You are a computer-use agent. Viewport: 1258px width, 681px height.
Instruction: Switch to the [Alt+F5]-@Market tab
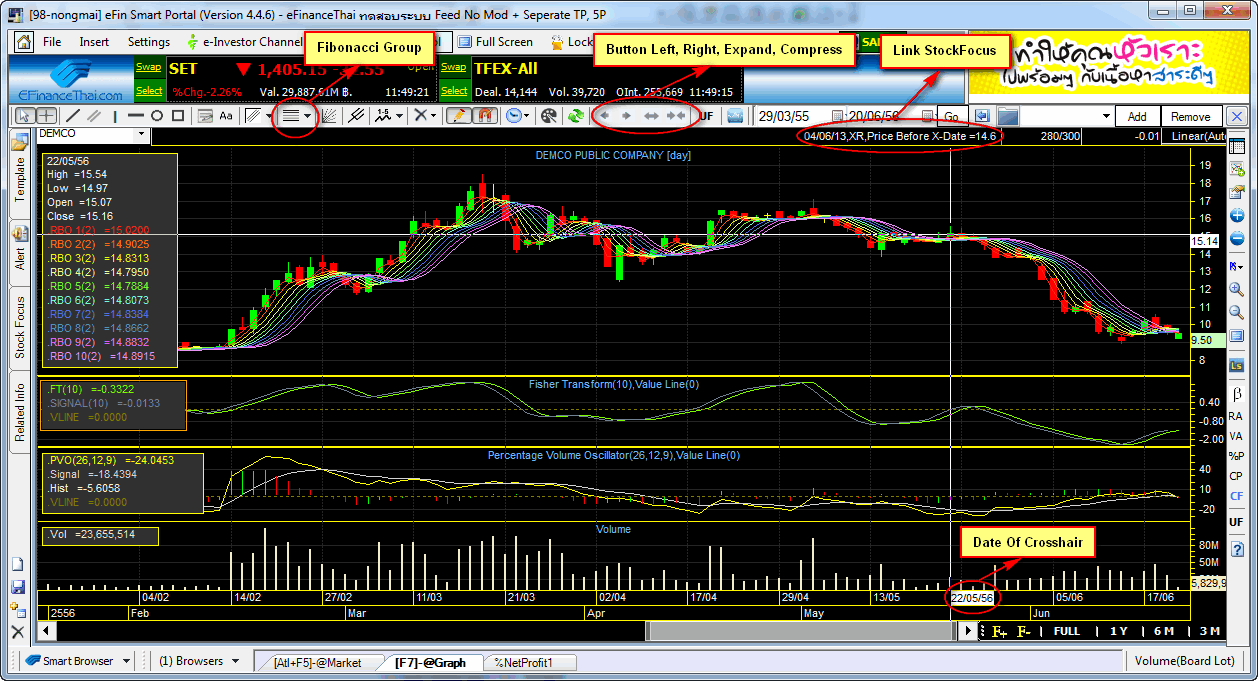tap(316, 662)
